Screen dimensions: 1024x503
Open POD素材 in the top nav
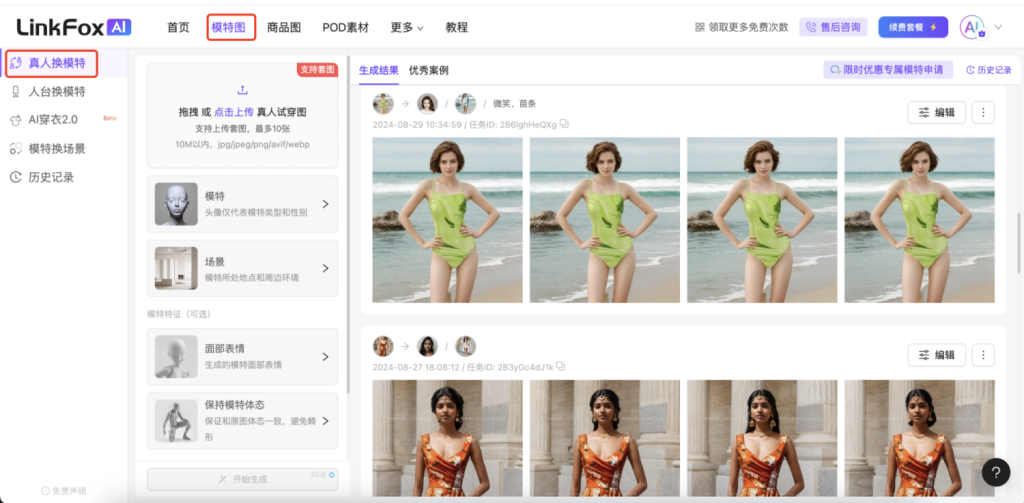point(345,27)
